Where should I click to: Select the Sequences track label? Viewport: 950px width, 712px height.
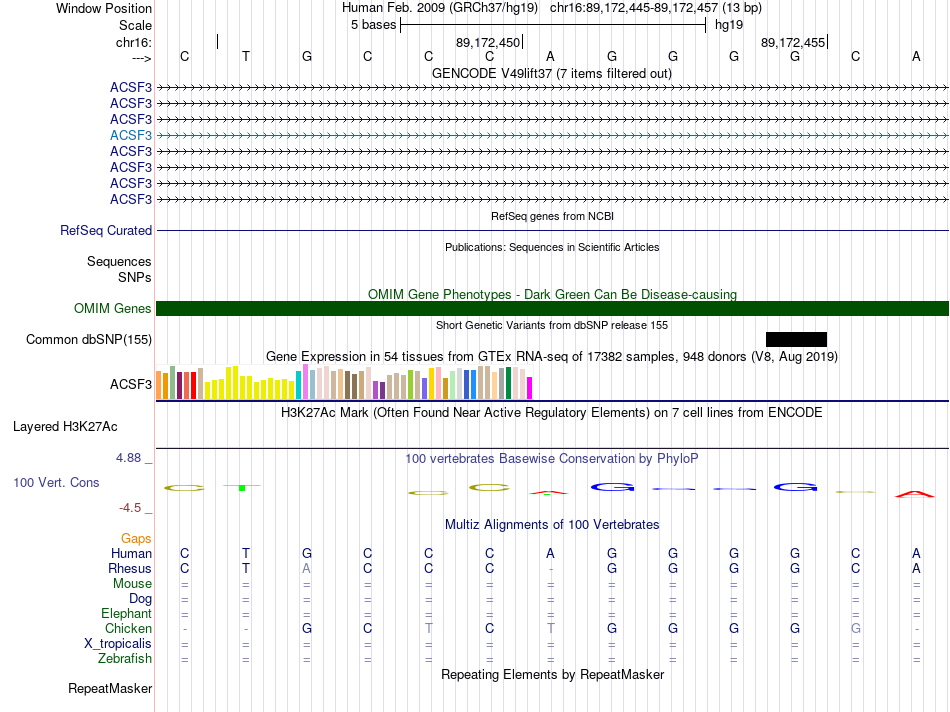pyautogui.click(x=119, y=261)
